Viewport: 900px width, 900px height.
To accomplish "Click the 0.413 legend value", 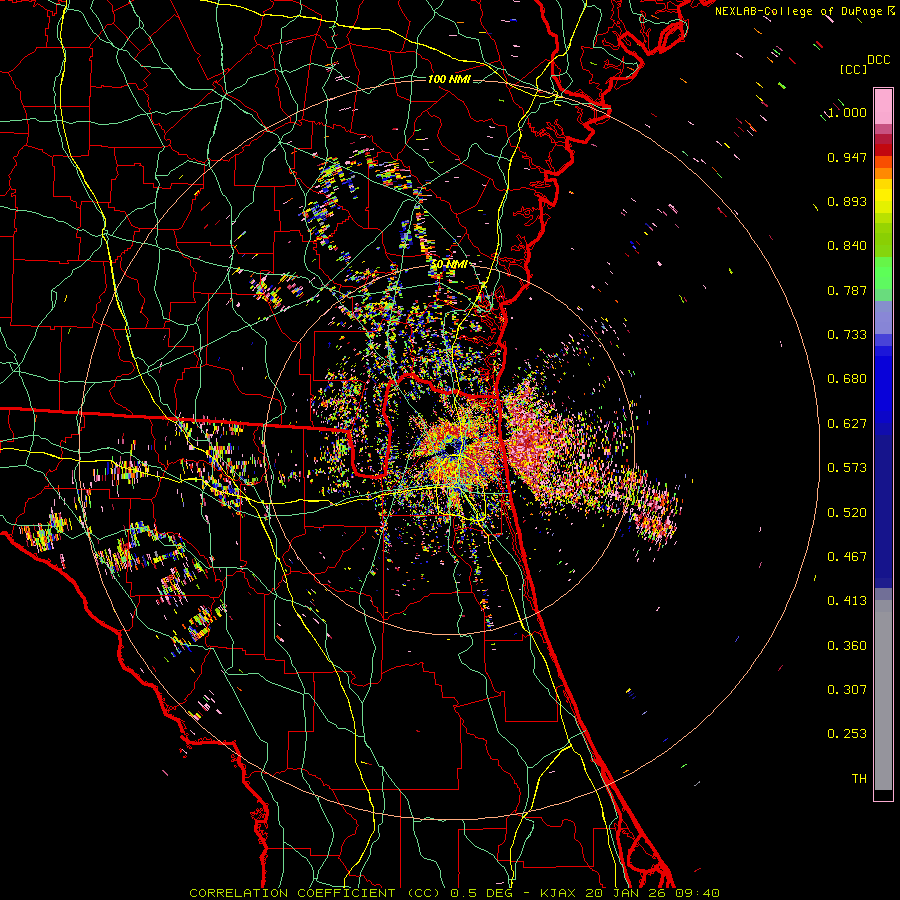I will (847, 601).
